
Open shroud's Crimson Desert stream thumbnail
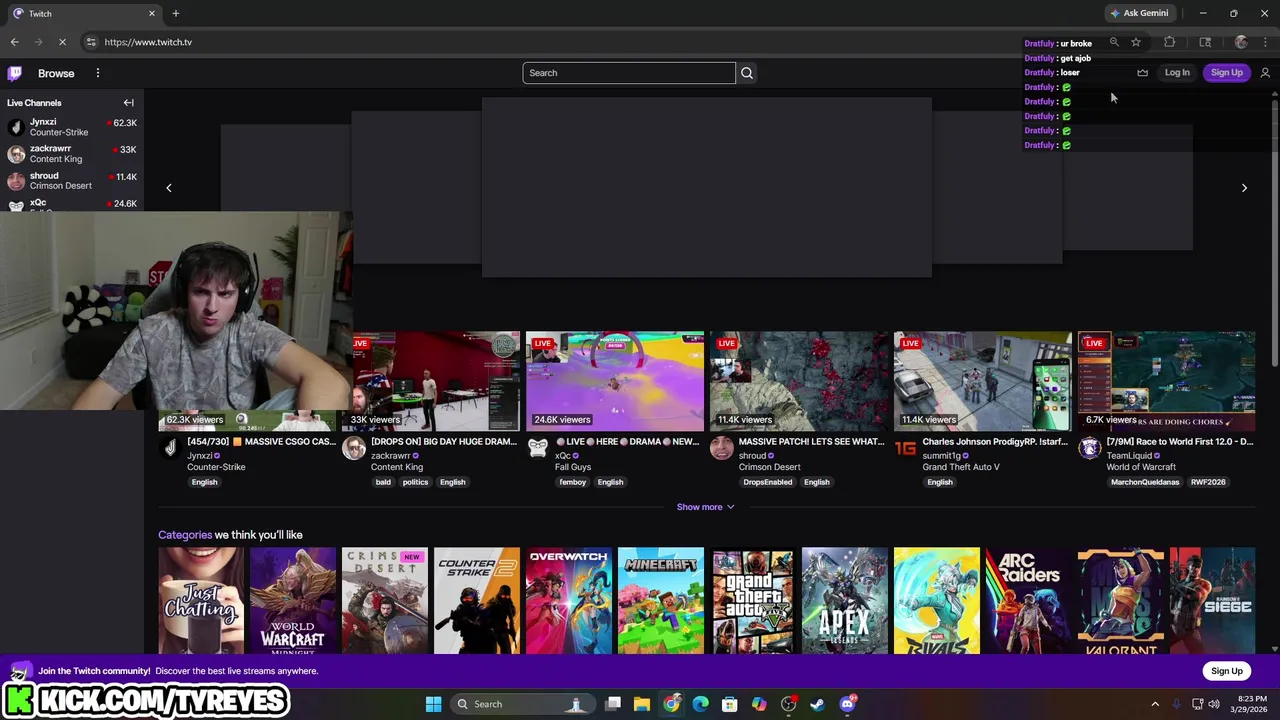pos(799,381)
